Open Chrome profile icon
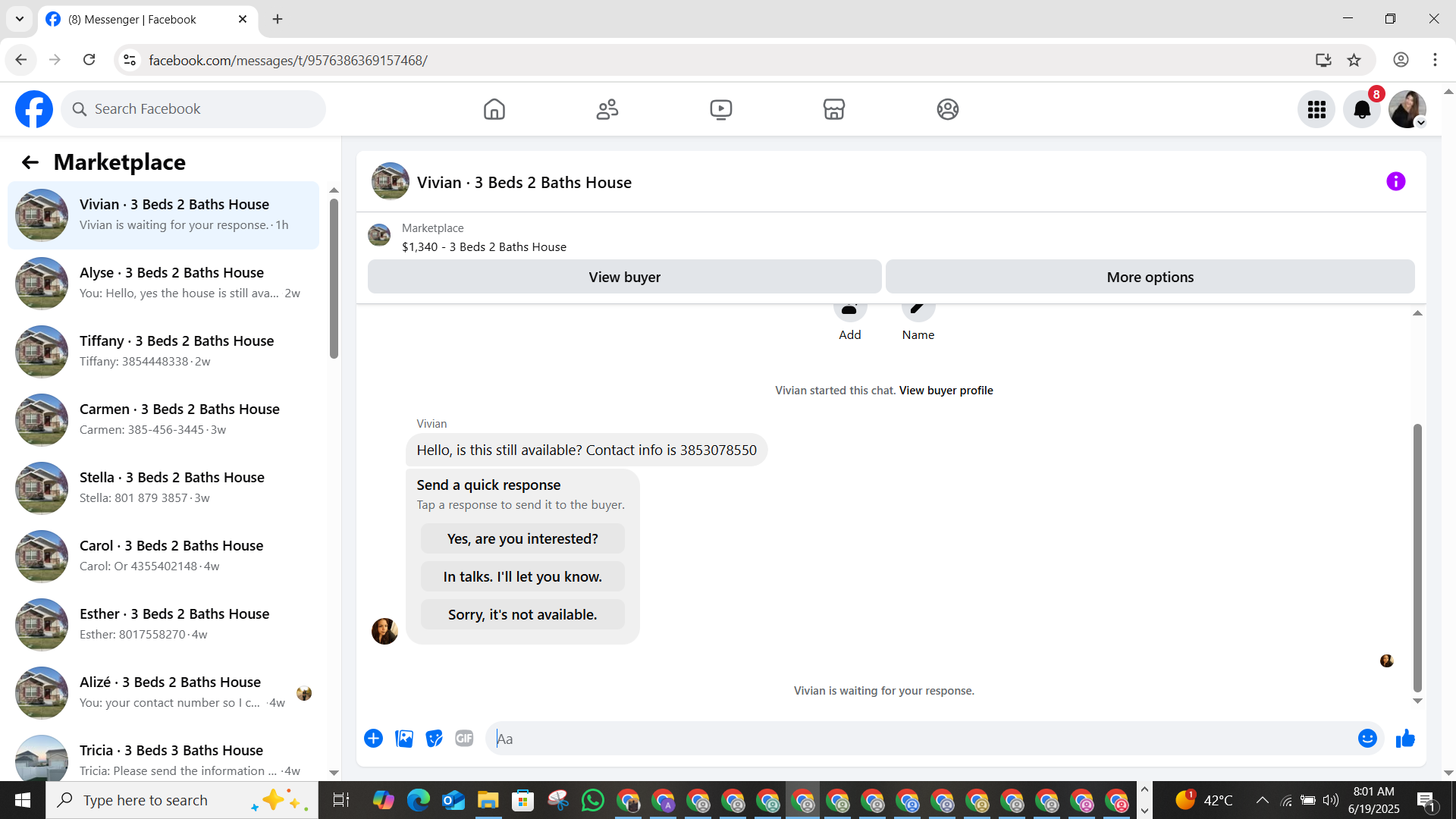This screenshot has height=819, width=1456. tap(1401, 60)
